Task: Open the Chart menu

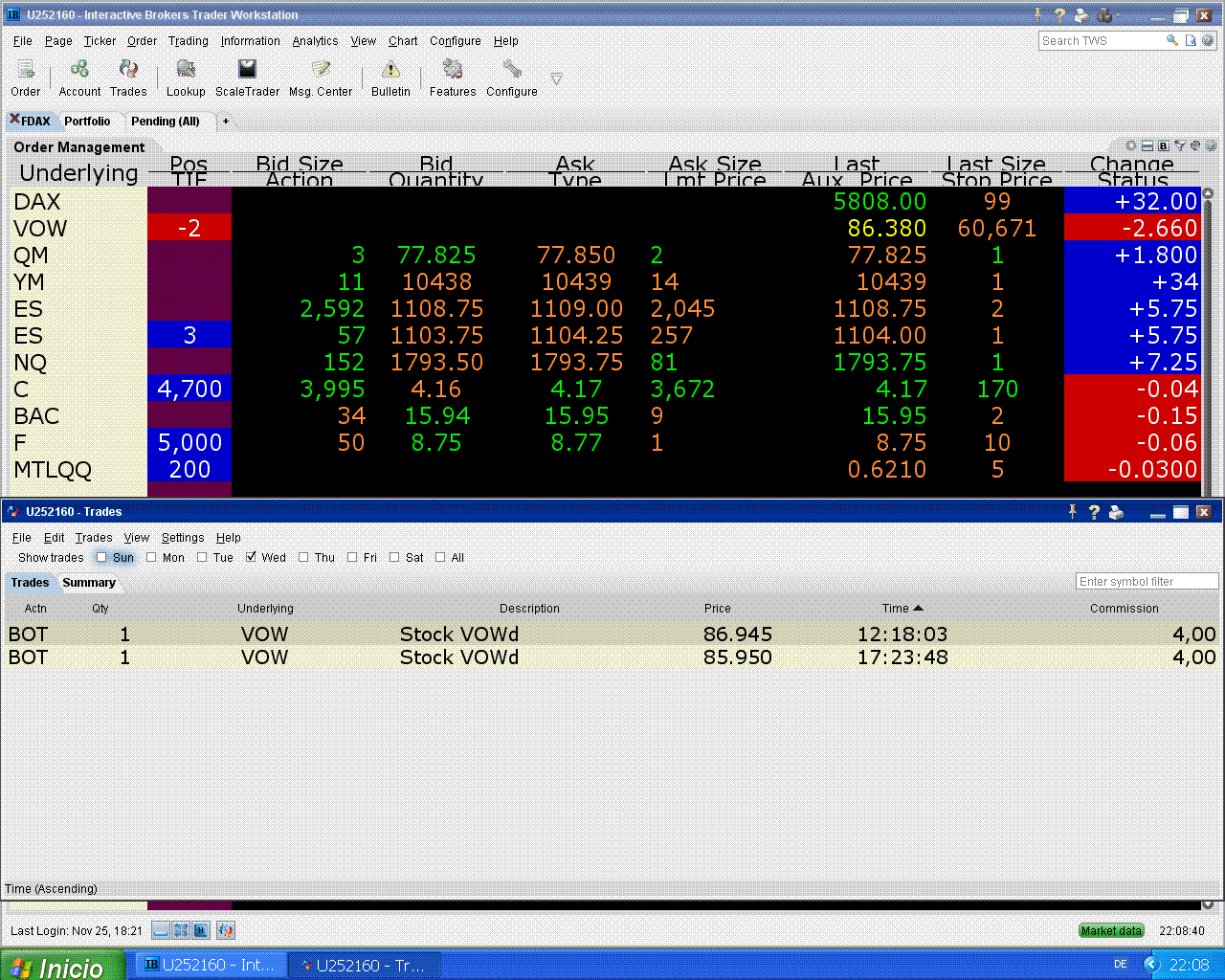Action: click(x=403, y=41)
